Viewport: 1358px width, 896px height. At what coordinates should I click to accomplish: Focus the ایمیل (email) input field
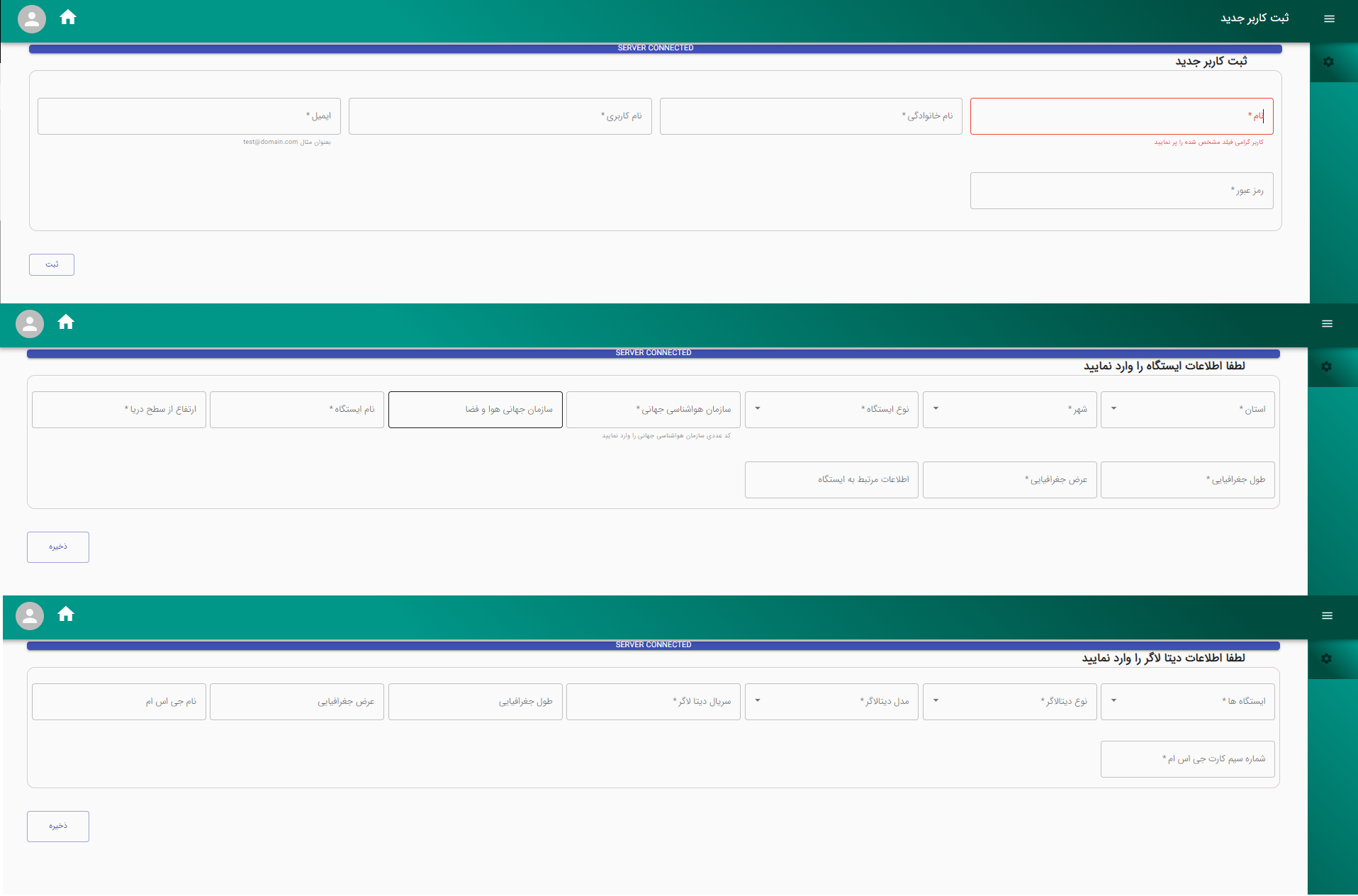click(189, 116)
